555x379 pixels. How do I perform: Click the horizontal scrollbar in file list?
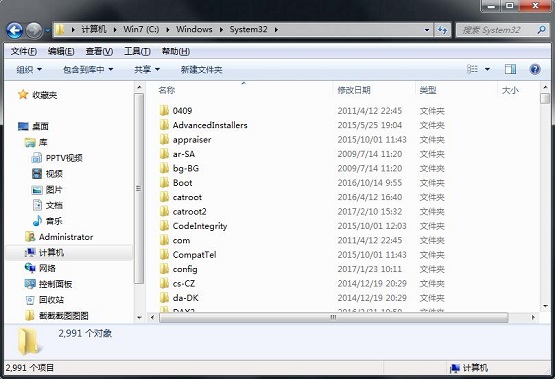point(334,317)
